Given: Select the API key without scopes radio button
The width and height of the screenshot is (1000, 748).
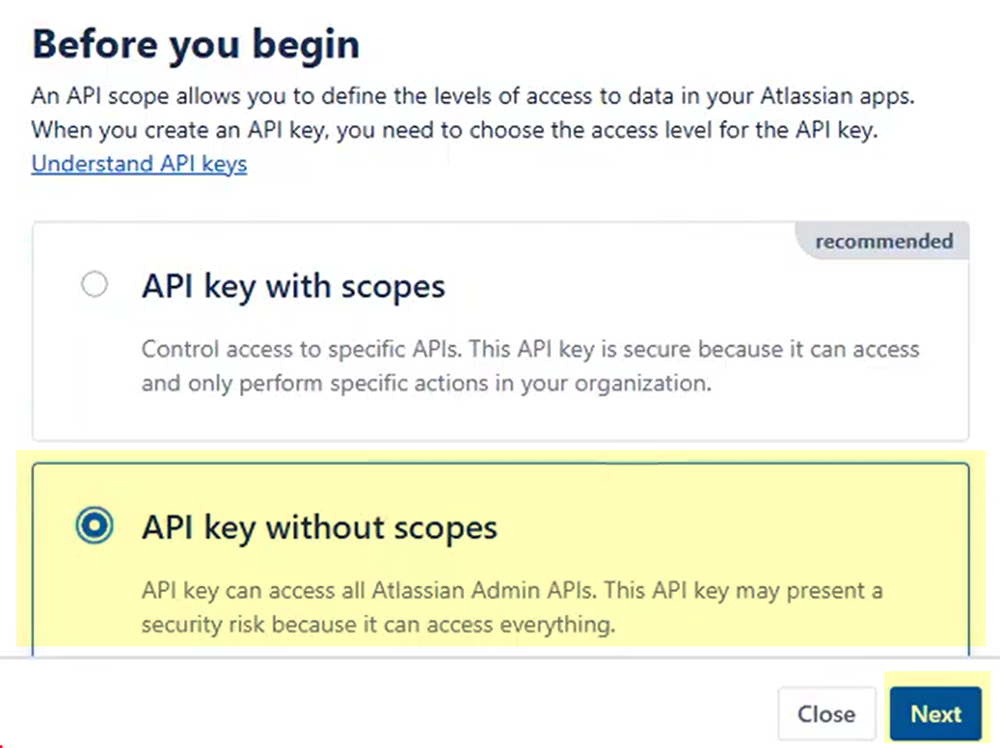Looking at the screenshot, I should point(94,527).
